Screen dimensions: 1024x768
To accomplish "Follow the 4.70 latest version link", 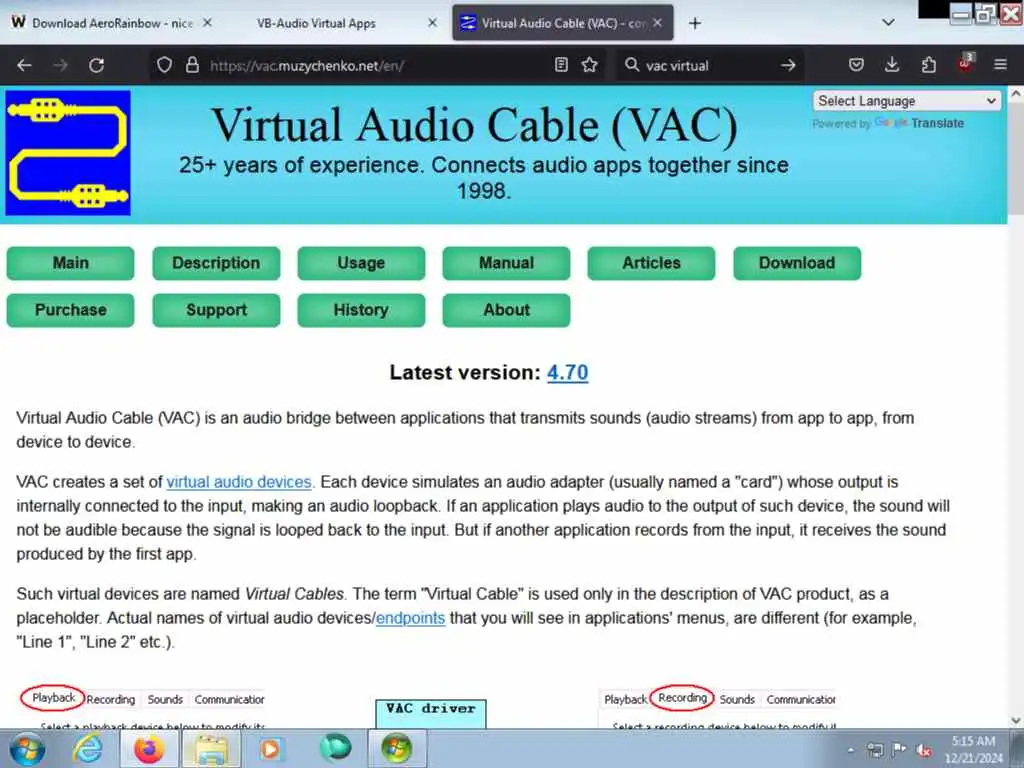I will [568, 372].
